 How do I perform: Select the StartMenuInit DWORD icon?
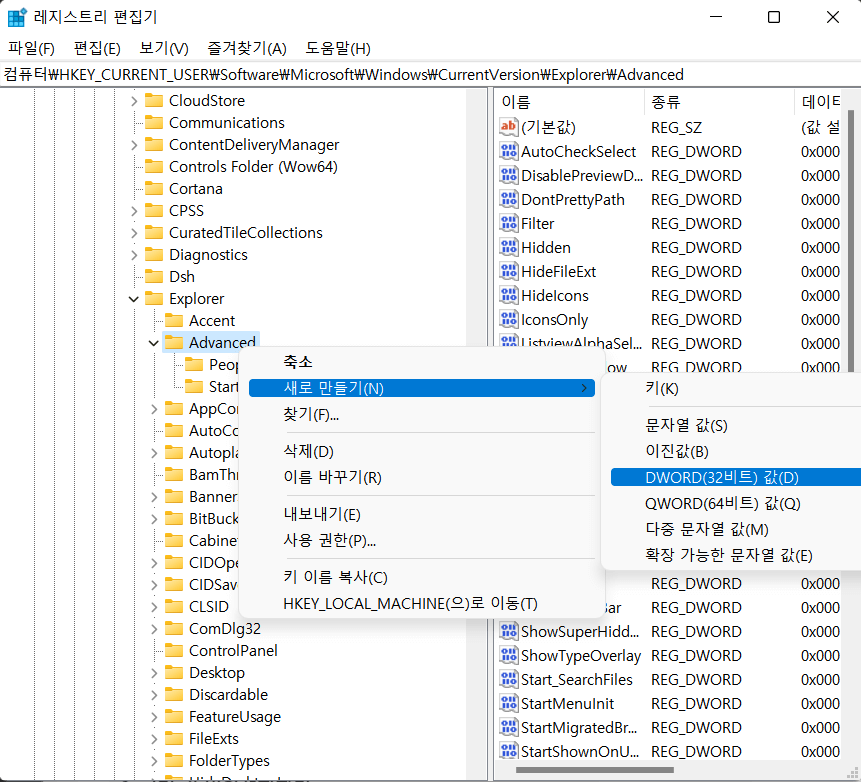(x=508, y=703)
